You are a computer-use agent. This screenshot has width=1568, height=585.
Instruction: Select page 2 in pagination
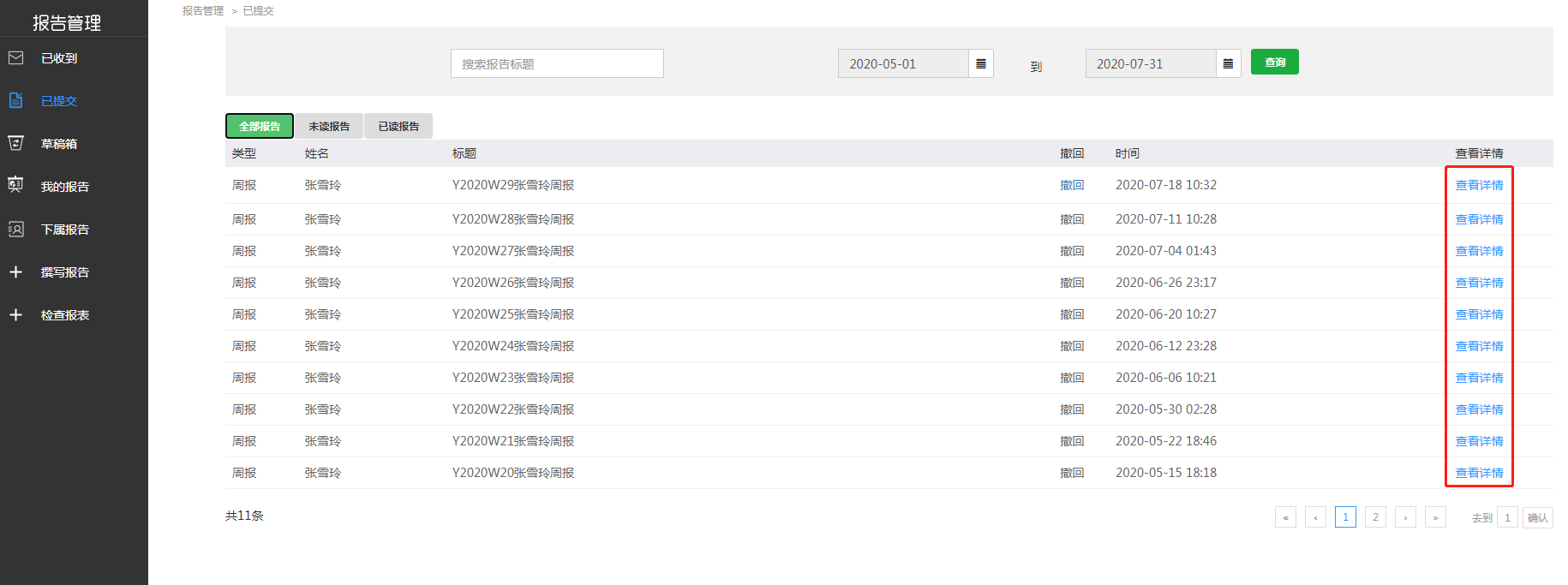(x=1375, y=517)
